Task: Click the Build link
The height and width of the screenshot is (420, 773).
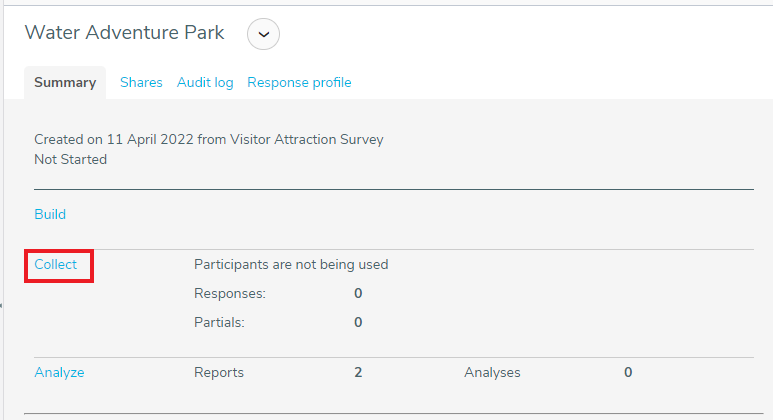Action: [50, 214]
